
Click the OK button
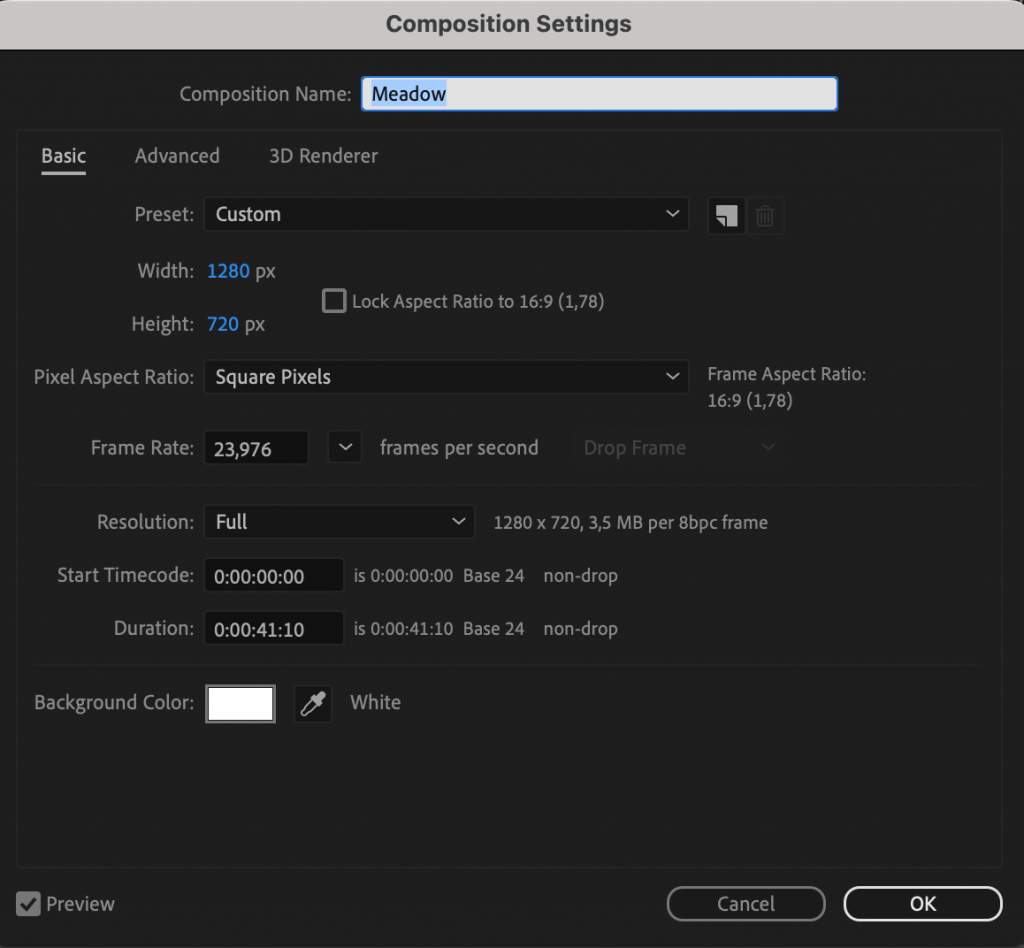click(x=921, y=904)
